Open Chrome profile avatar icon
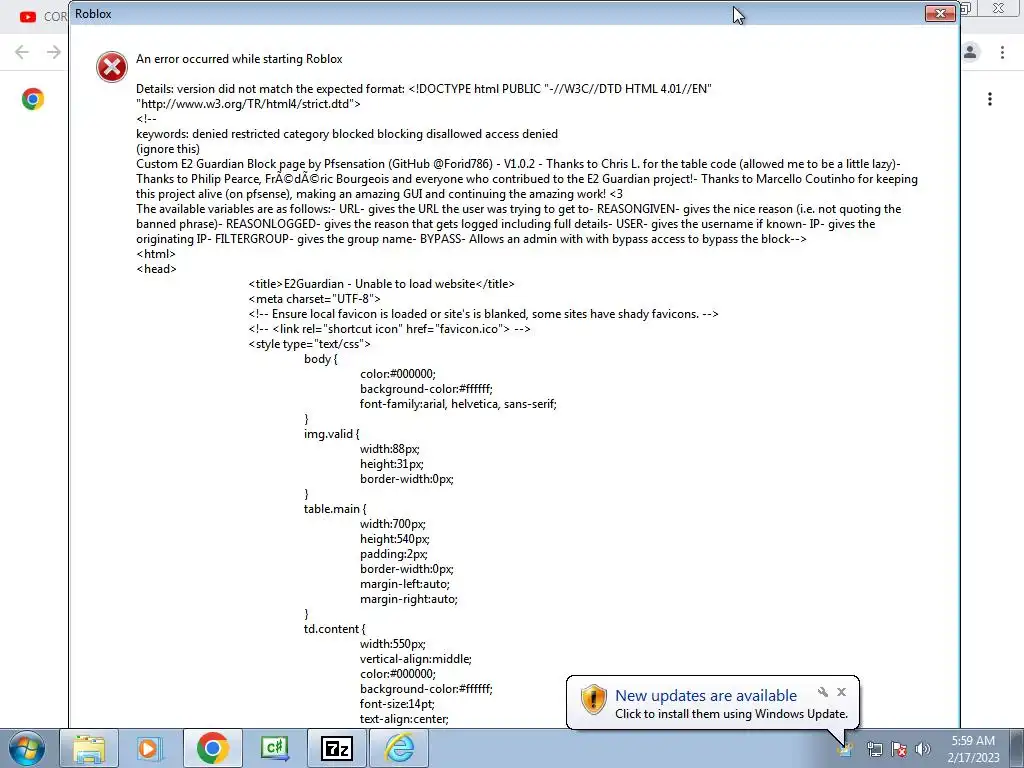Image resolution: width=1024 pixels, height=768 pixels. pyautogui.click(x=970, y=52)
